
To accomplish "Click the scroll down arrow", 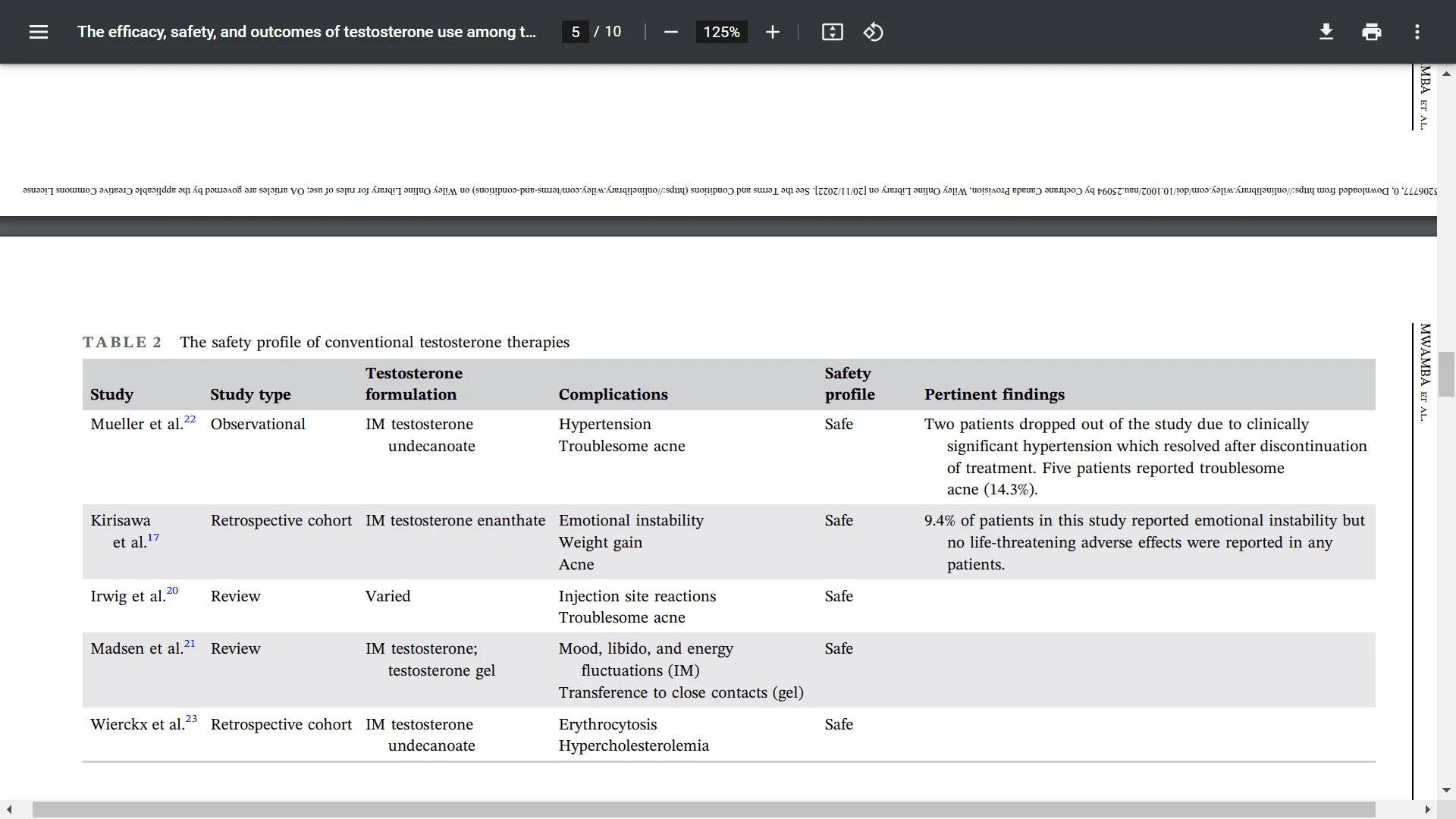I will pos(1446,789).
